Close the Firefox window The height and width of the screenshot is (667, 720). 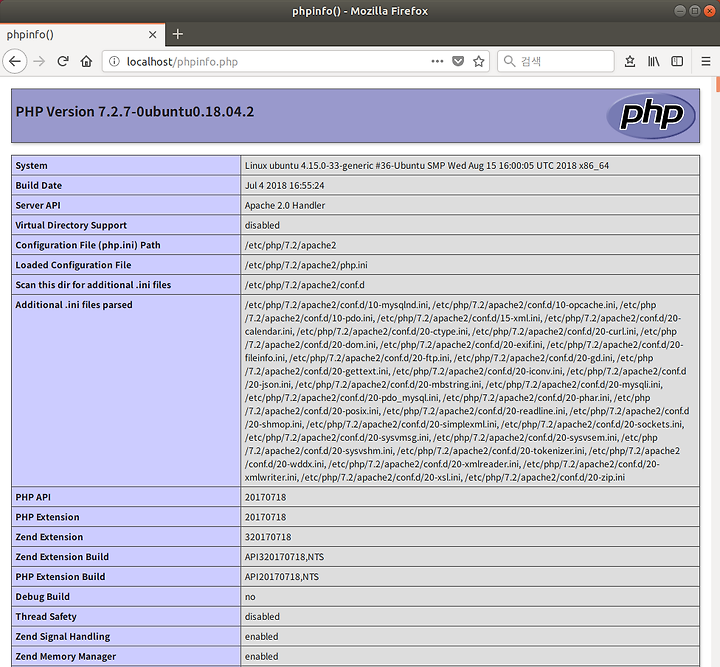(x=709, y=11)
